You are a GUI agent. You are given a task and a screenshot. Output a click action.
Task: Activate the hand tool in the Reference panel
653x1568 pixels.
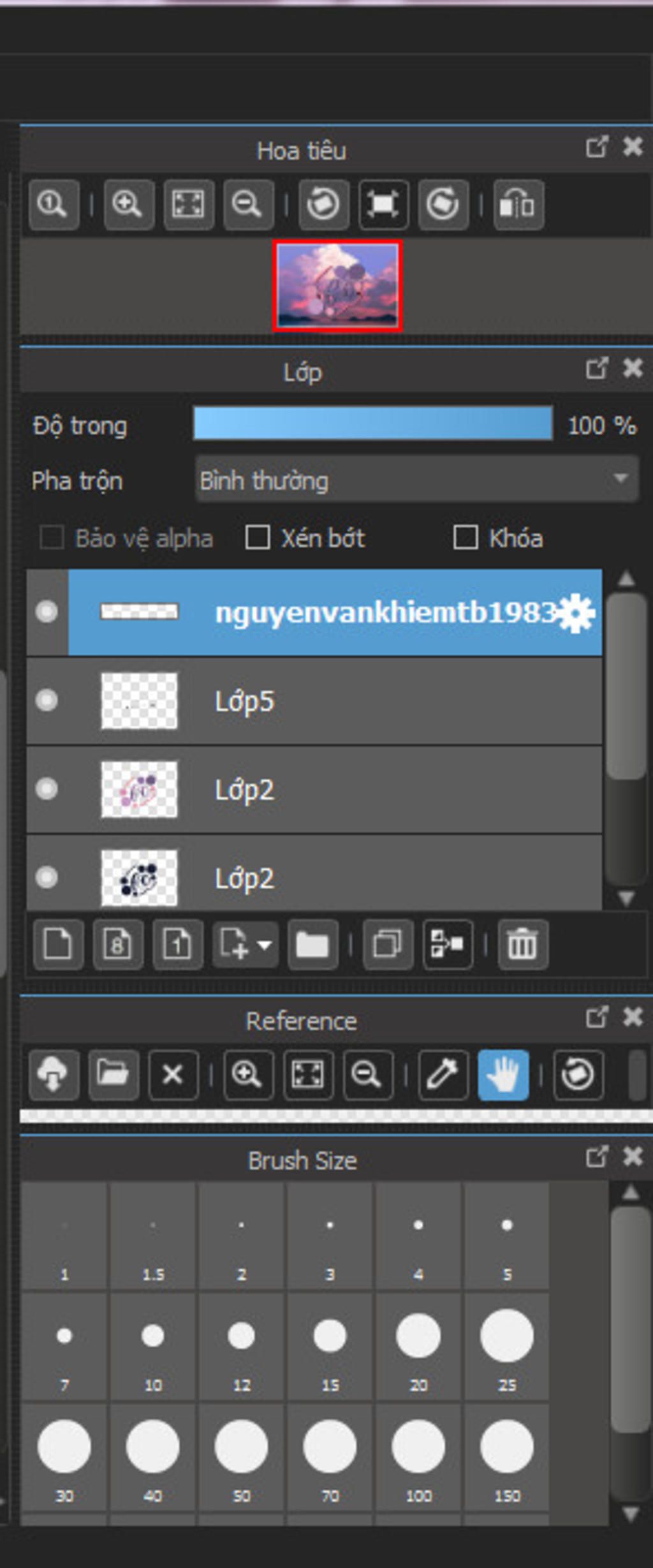(x=503, y=1075)
